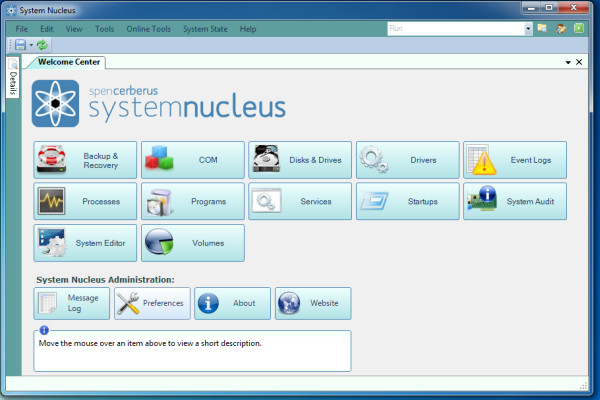Screen dimensions: 600x400
Task: Click the Processes heartbeat monitor icon
Action: (51, 201)
